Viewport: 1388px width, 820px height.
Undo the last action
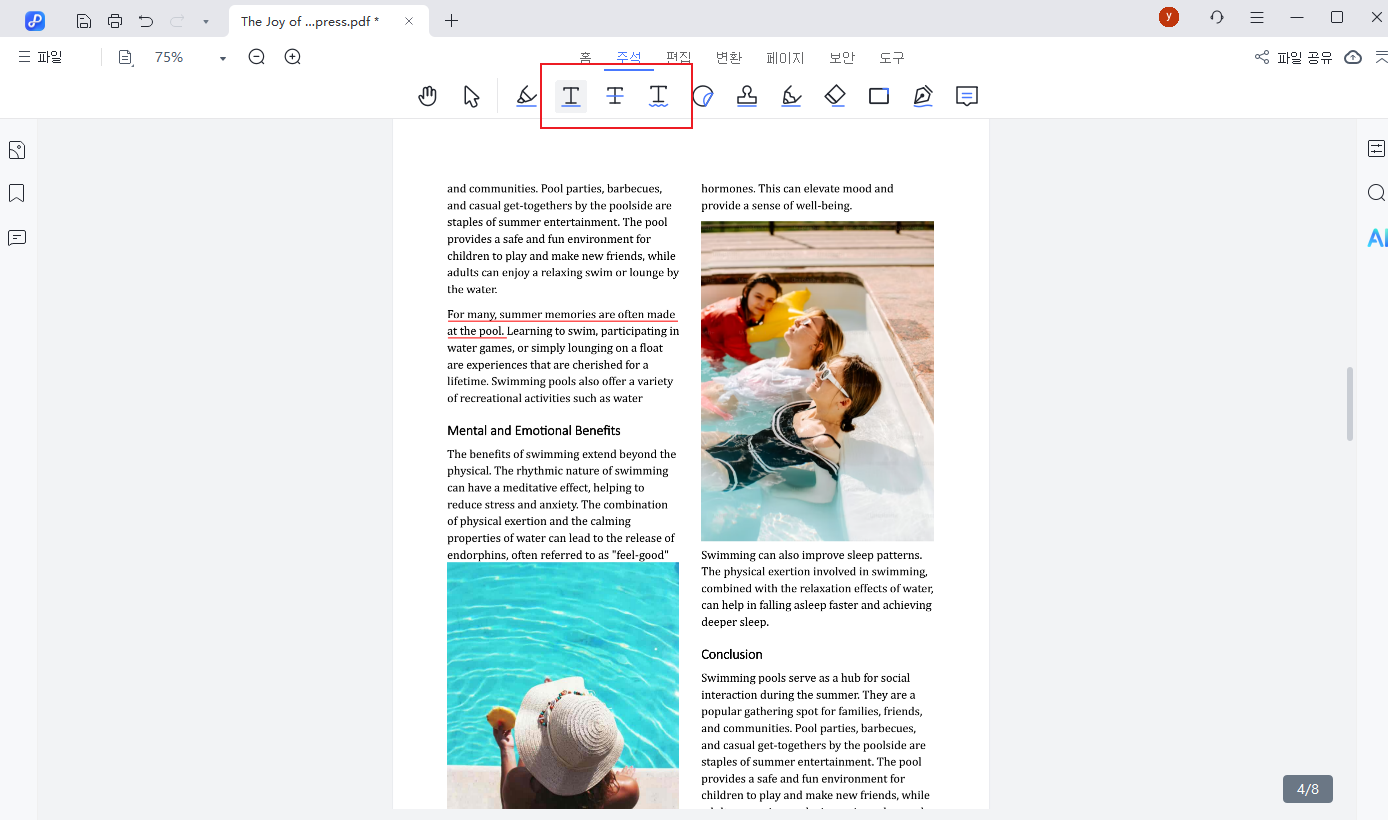click(146, 21)
